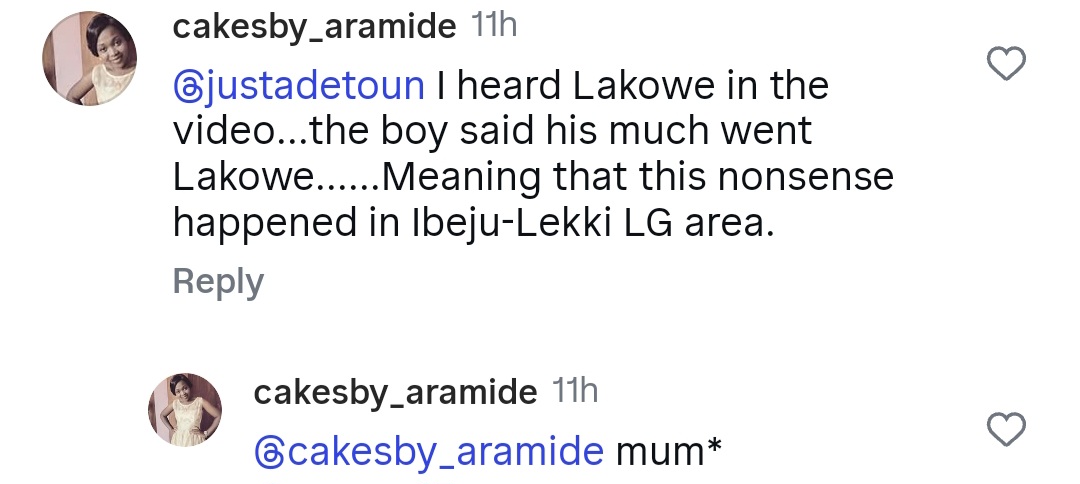
Task: Click the Threads icon beside justadetoun mention
Action: (x=188, y=86)
